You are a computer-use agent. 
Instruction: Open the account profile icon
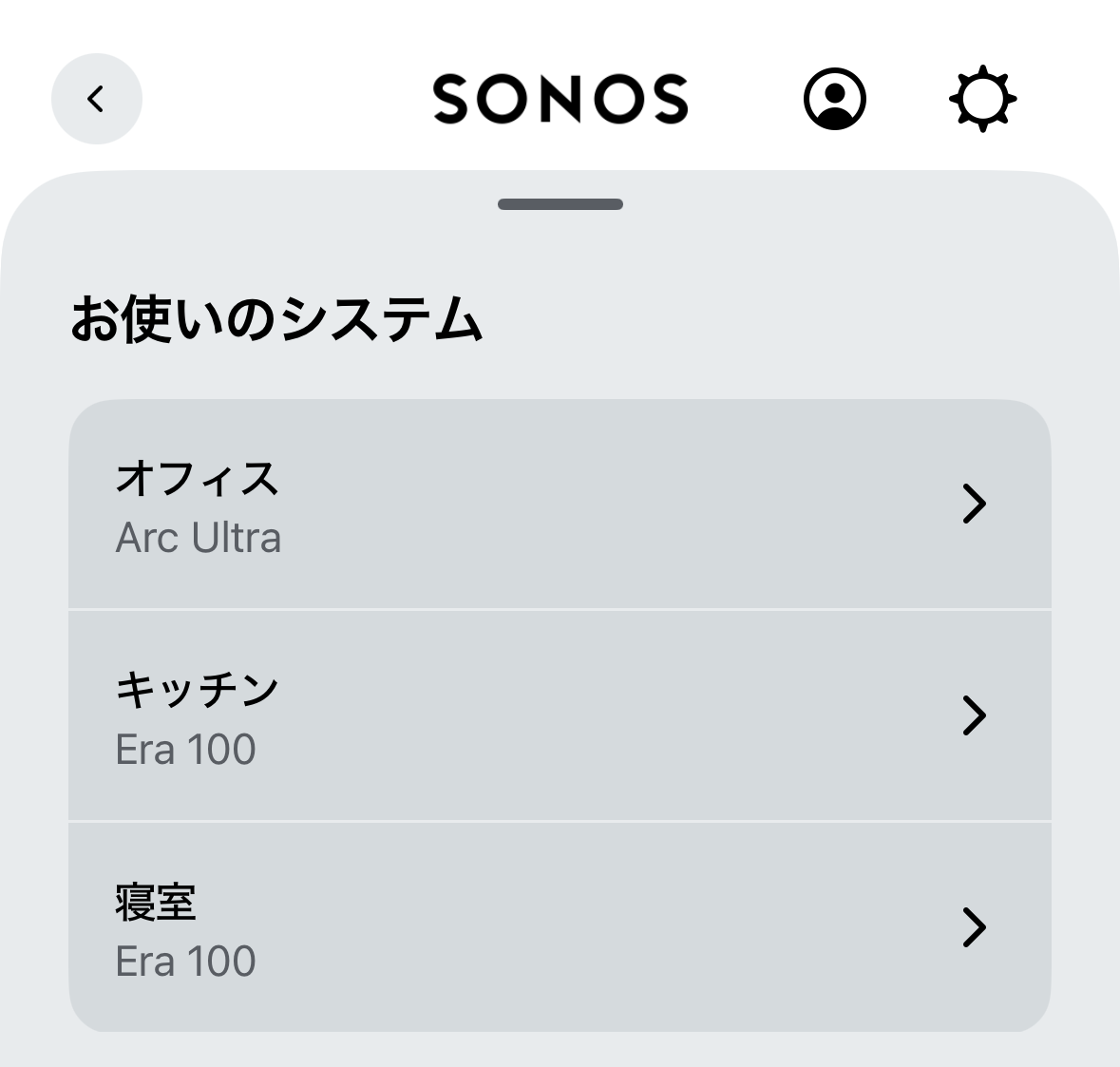tap(835, 99)
